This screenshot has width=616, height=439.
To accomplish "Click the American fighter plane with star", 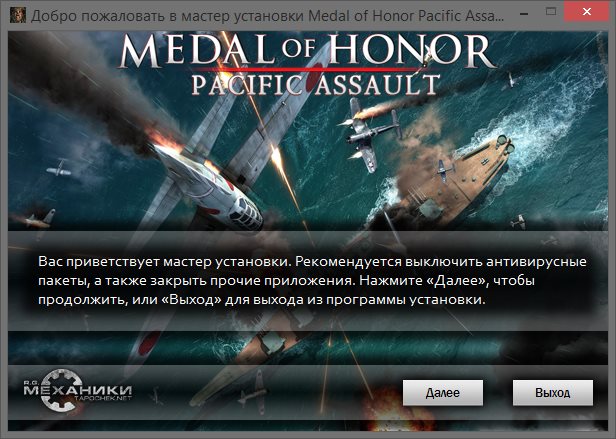I will [369, 134].
